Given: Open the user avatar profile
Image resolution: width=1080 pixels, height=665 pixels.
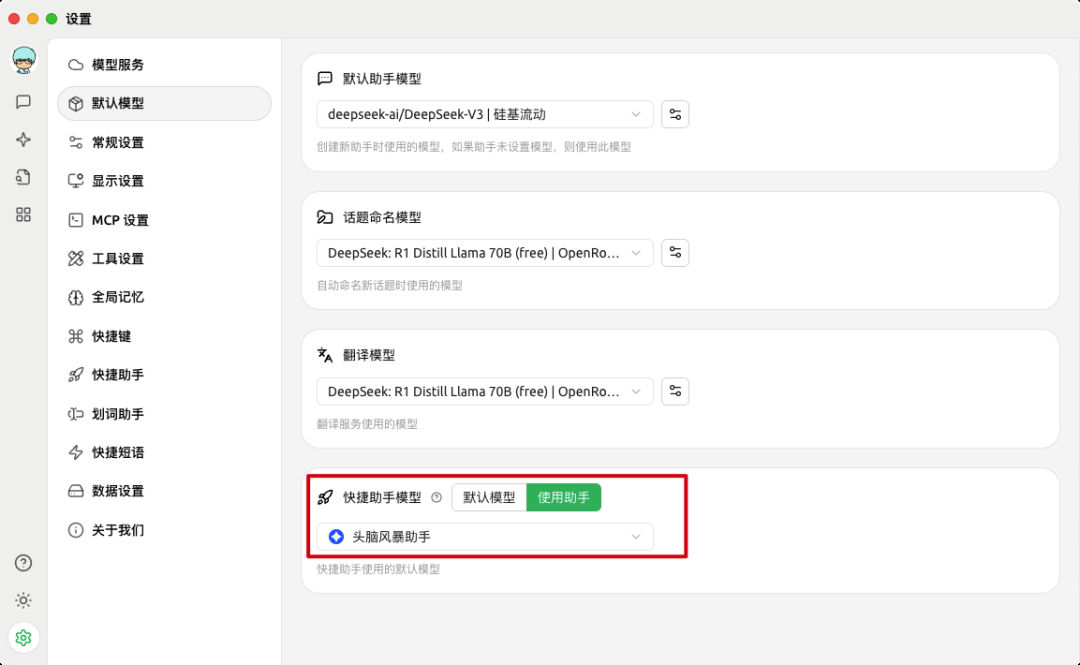Looking at the screenshot, I should pos(24,60).
